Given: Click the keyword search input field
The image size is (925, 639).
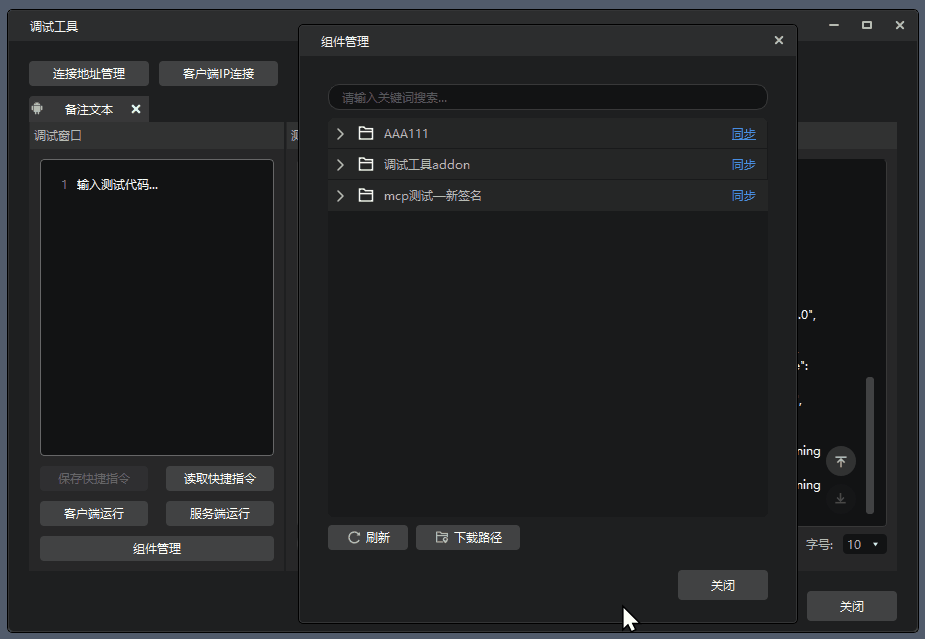Looking at the screenshot, I should click(547, 98).
